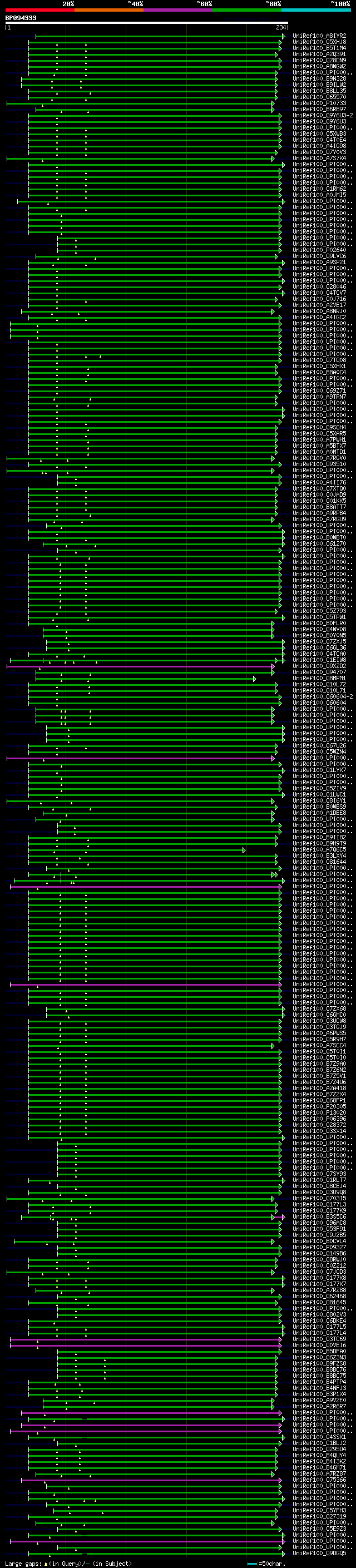The width and height of the screenshot is (356, 1568).
Task: Select hit label UniRef100_Q3SX14
Action: coord(319,1131)
